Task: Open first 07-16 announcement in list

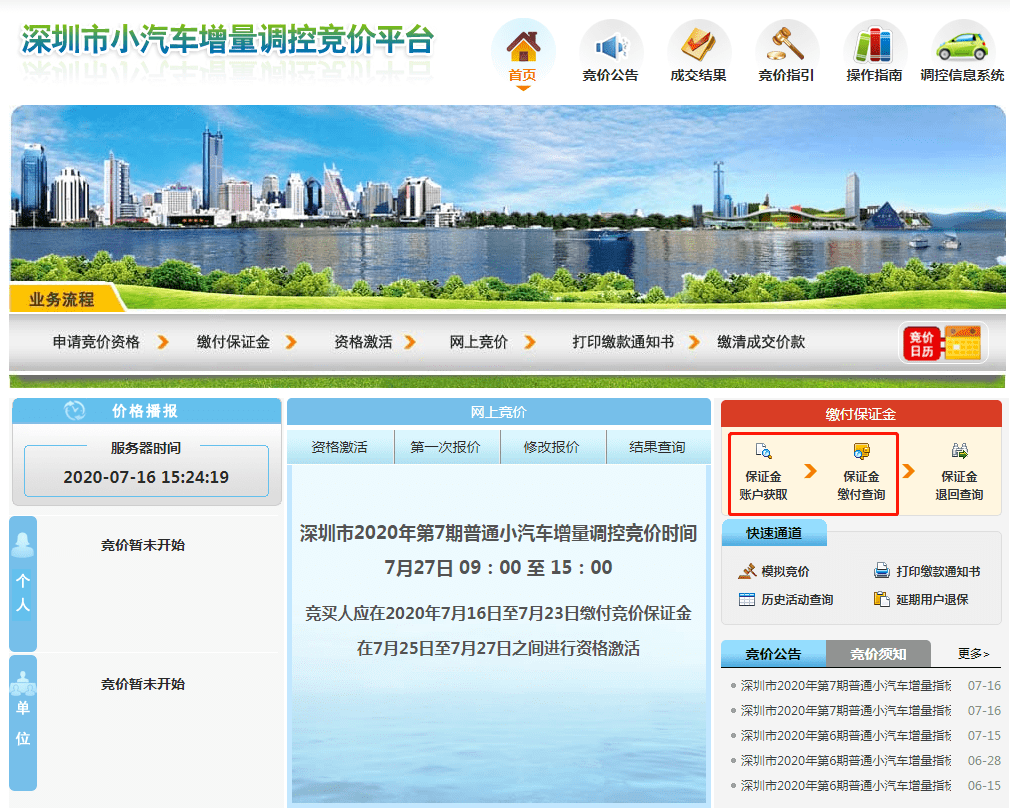Action: (x=845, y=686)
